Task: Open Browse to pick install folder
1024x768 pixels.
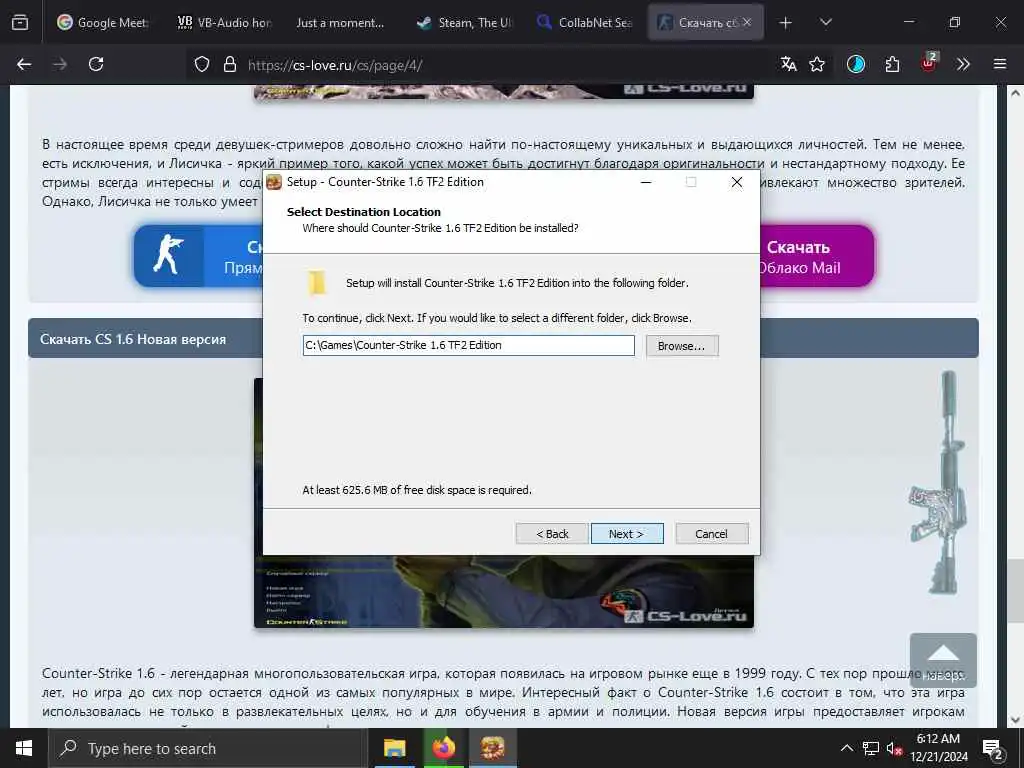Action: tap(682, 345)
